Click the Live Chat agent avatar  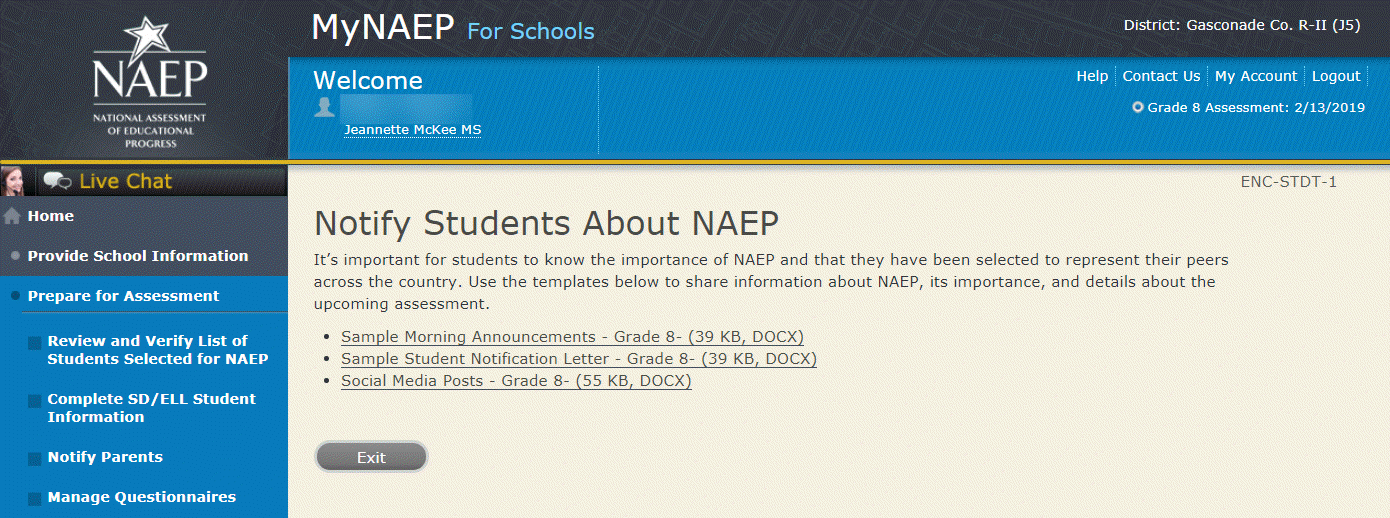[15, 181]
